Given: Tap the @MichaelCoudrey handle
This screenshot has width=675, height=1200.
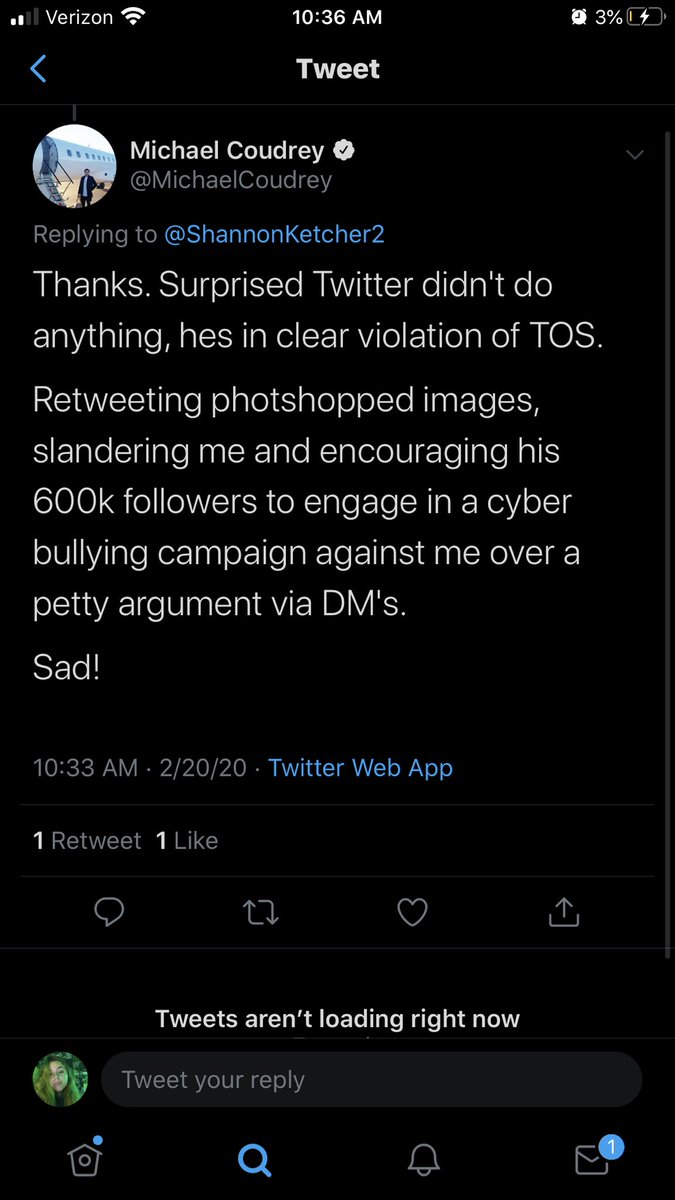Looking at the screenshot, I should (x=231, y=180).
